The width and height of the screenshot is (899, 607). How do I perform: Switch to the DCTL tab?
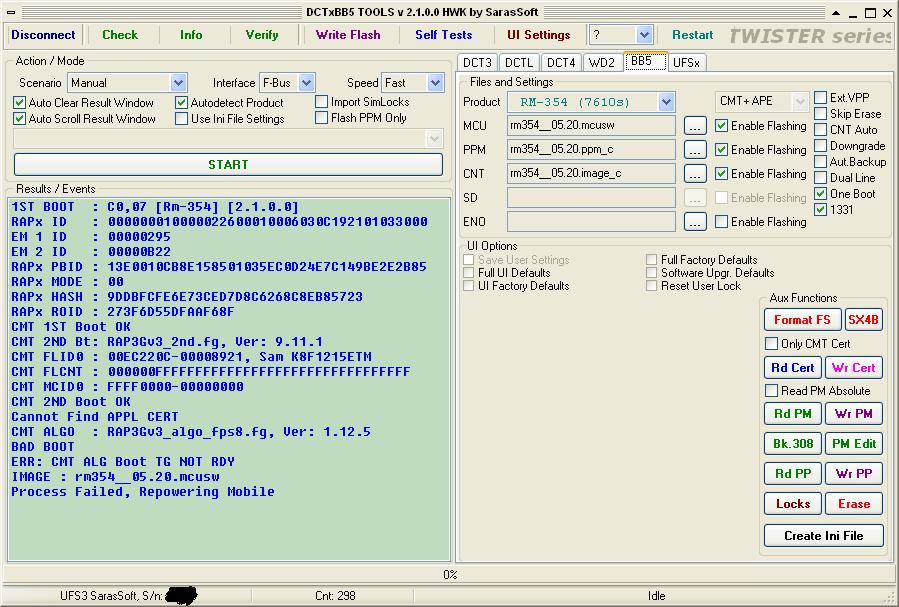click(519, 62)
